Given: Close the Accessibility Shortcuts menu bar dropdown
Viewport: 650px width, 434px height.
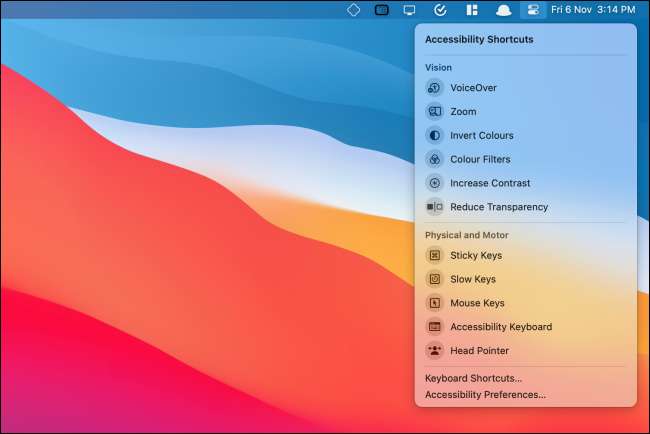Looking at the screenshot, I should (534, 10).
